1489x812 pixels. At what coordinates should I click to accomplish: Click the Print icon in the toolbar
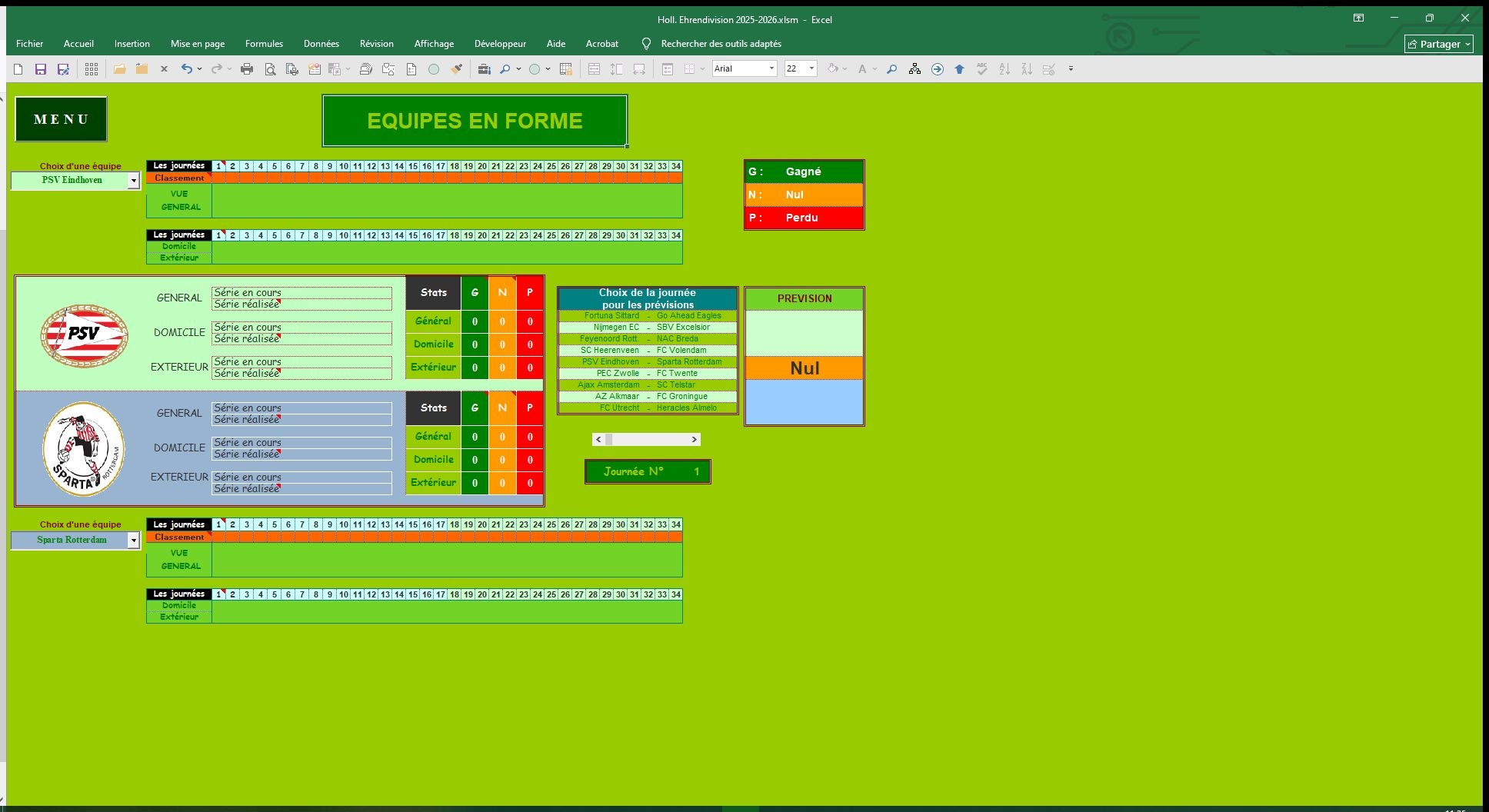point(247,69)
